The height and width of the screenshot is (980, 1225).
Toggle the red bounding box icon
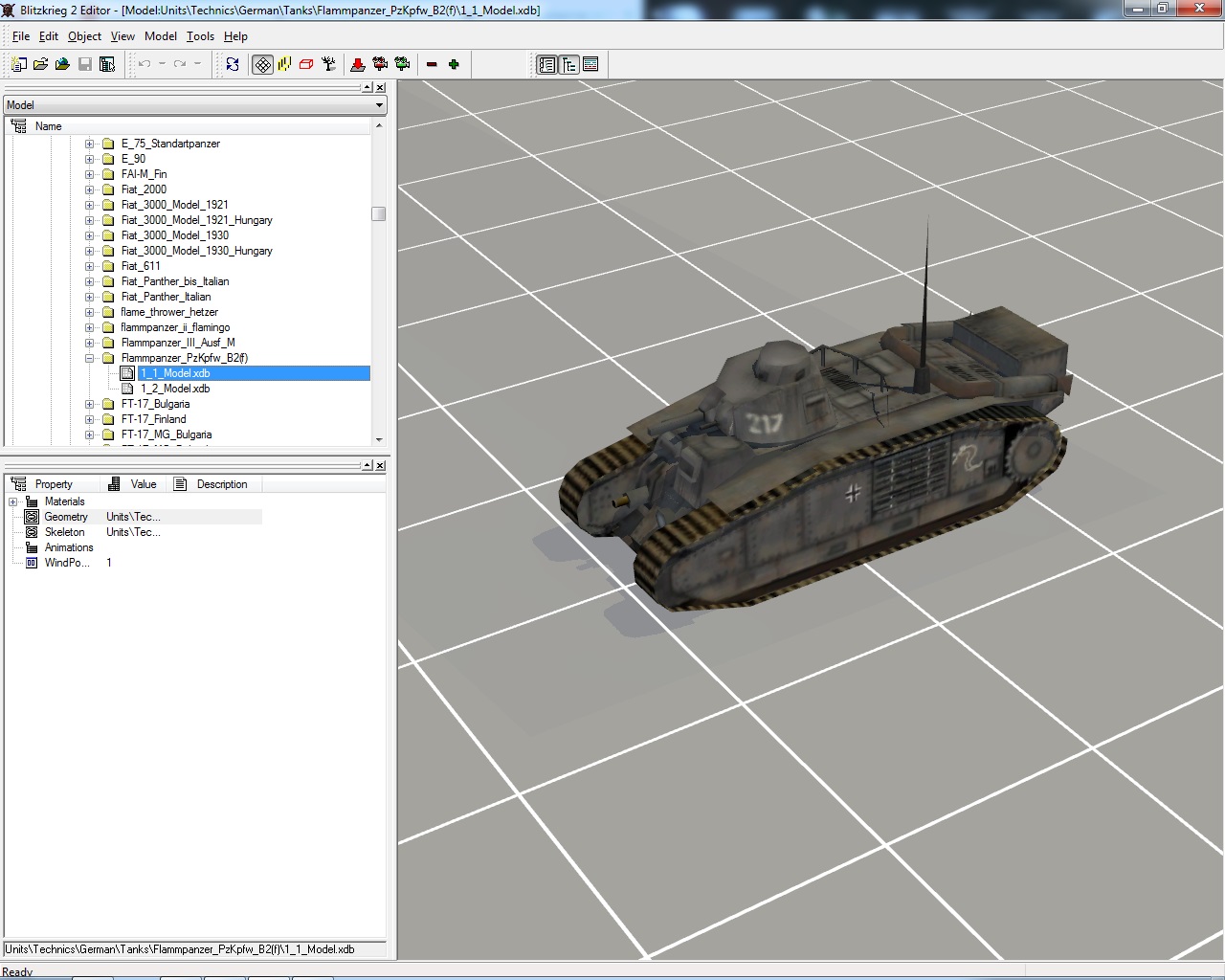click(306, 64)
